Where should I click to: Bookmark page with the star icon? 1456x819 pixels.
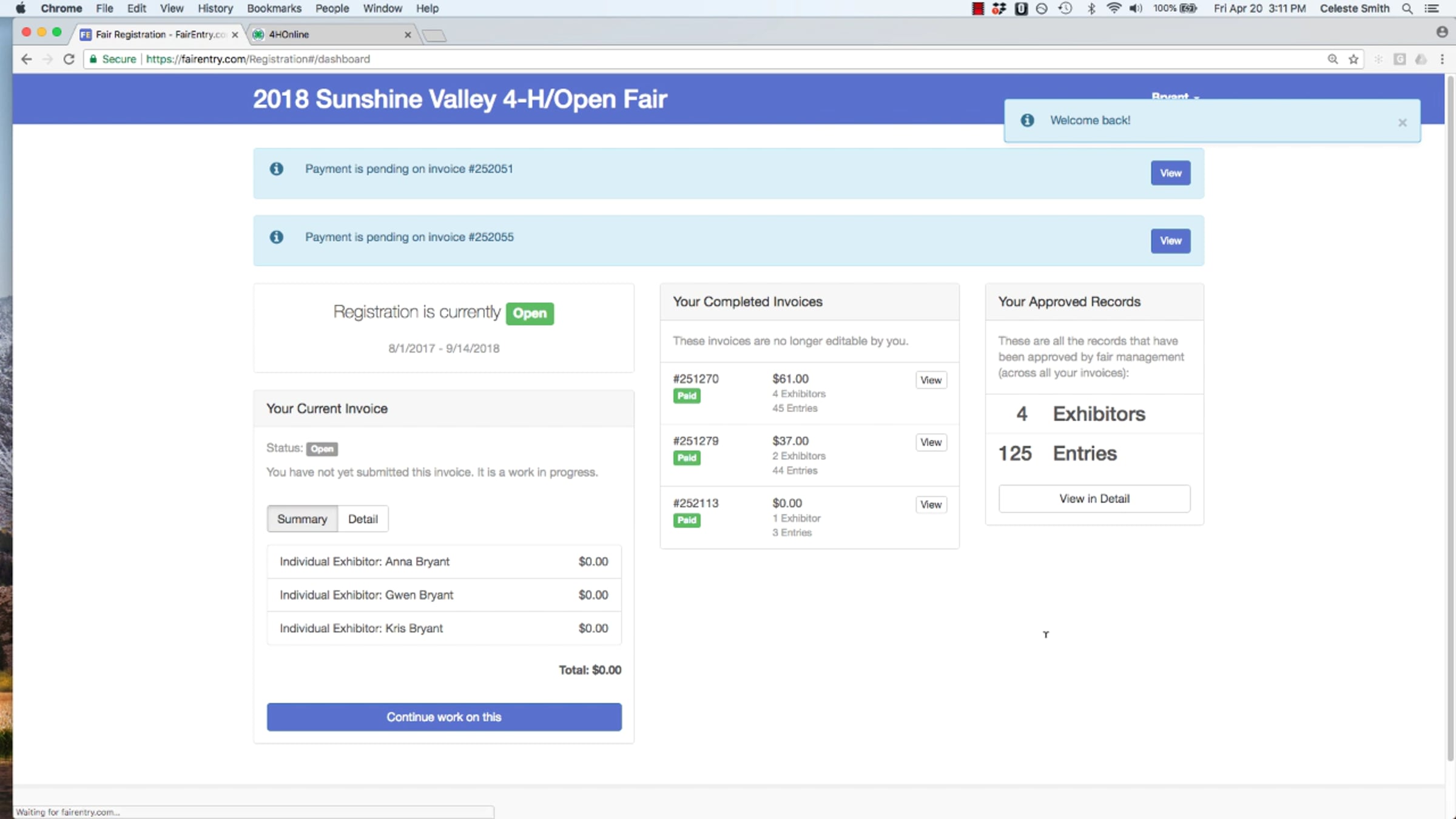coord(1353,59)
